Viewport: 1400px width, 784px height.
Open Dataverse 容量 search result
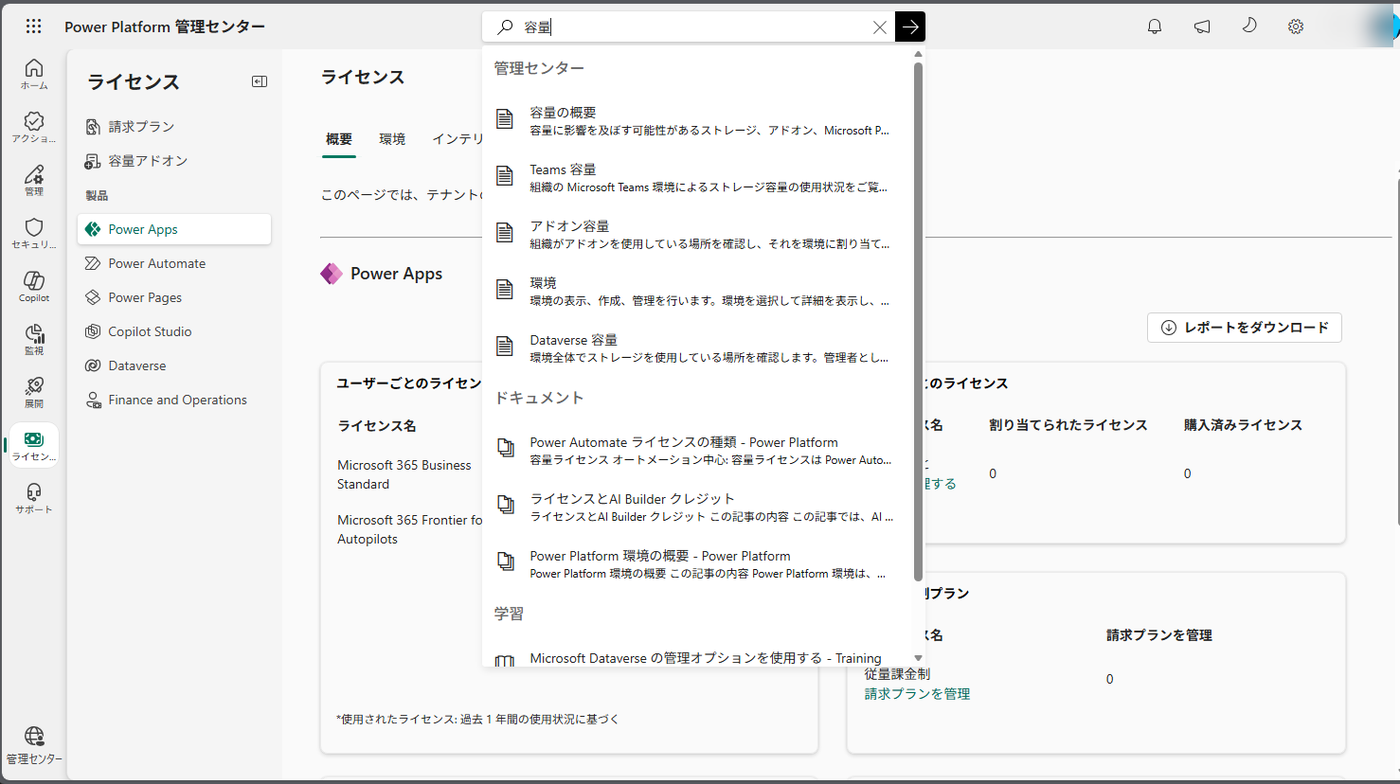[x=699, y=348]
